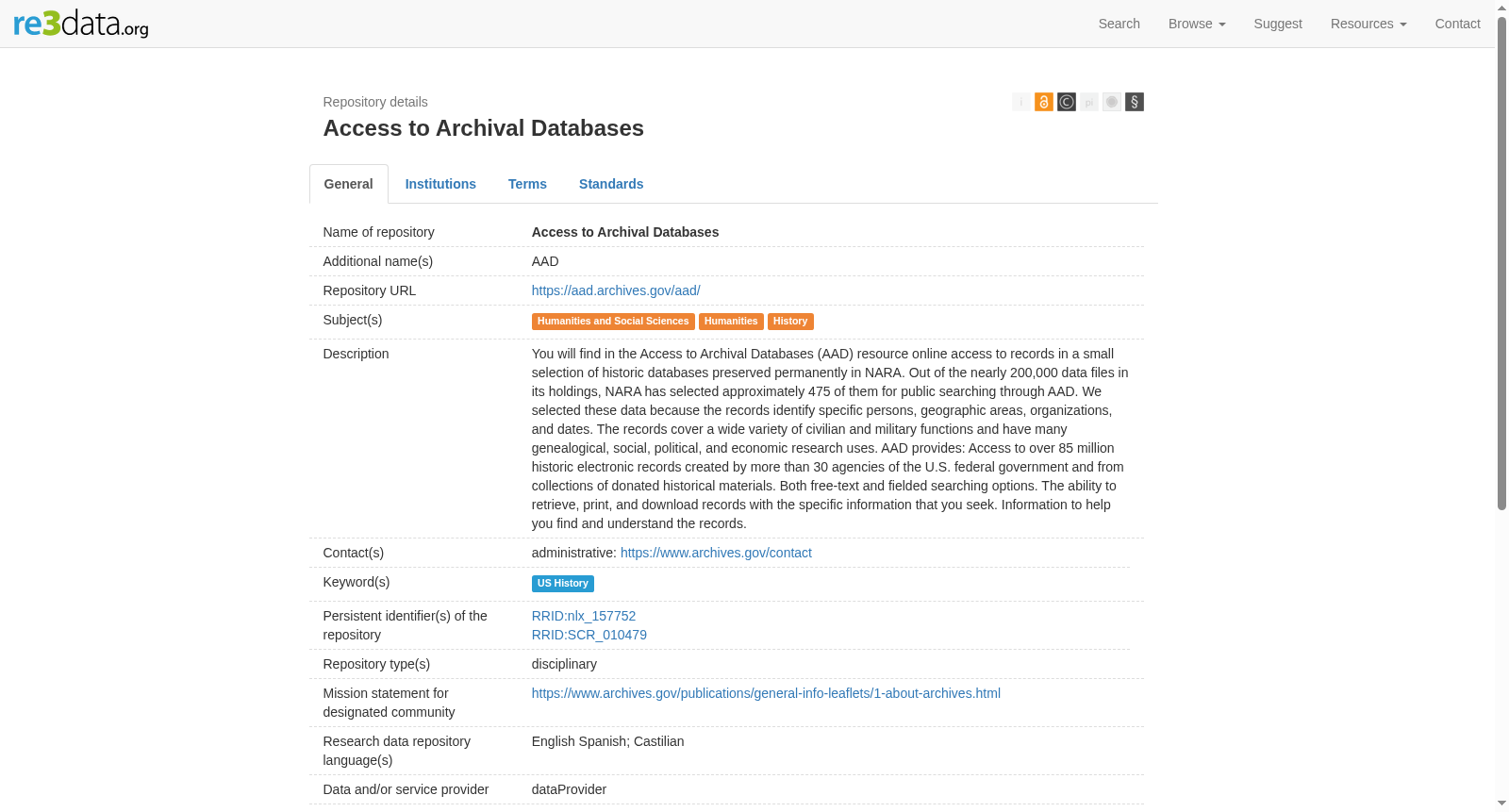This screenshot has height=812, width=1509.
Task: Open the Contact page from navbar
Action: (x=1458, y=24)
